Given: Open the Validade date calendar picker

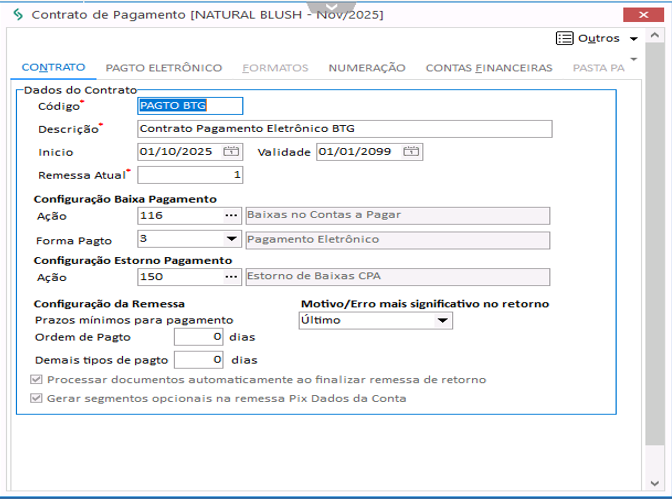Looking at the screenshot, I should coord(411,151).
